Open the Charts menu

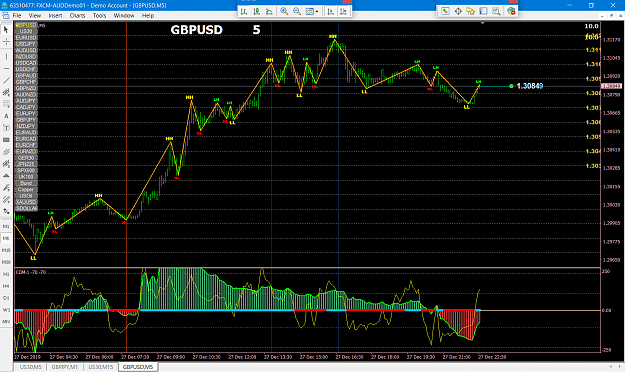click(77, 16)
